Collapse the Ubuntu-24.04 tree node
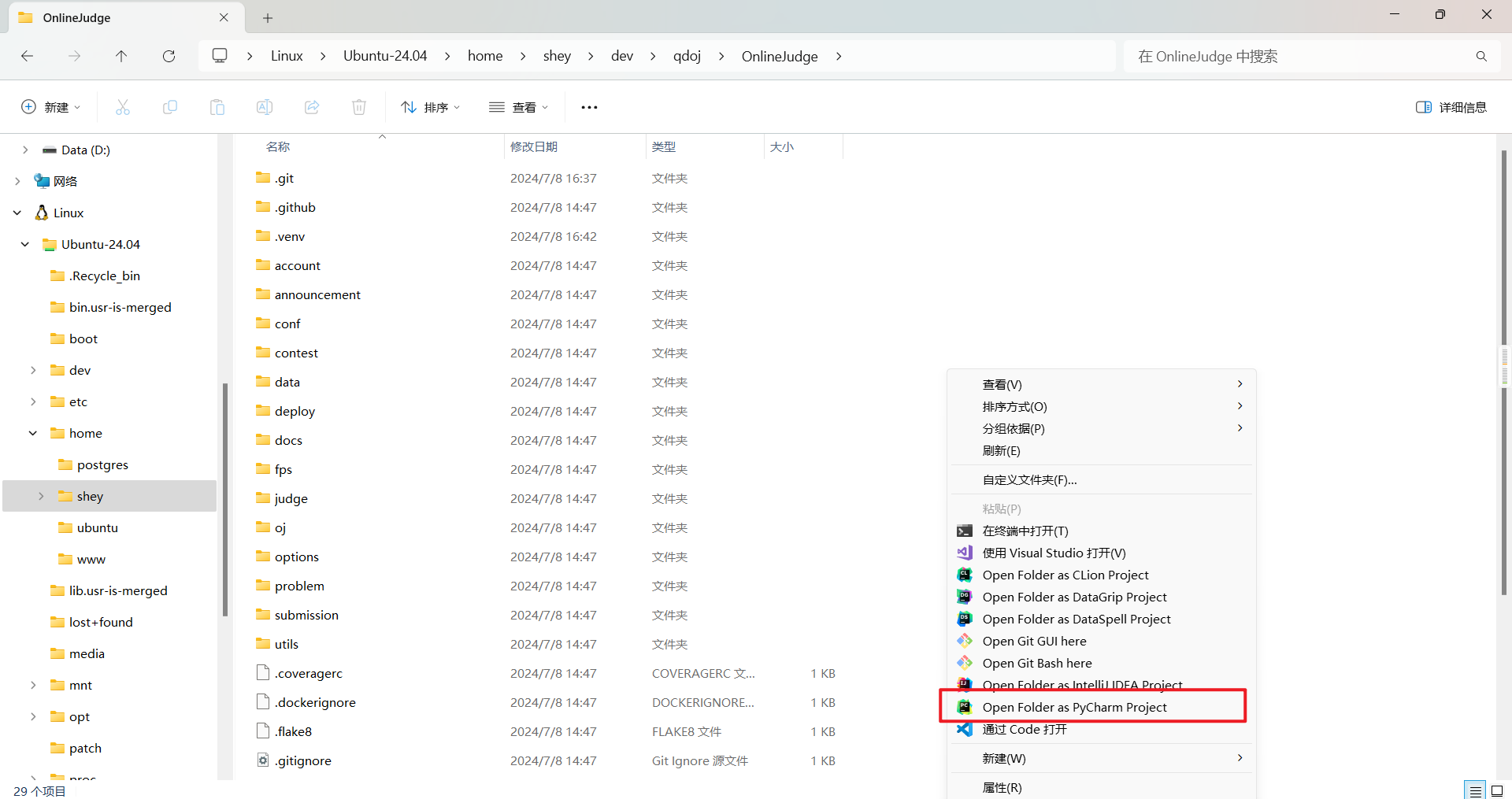 pyautogui.click(x=25, y=244)
